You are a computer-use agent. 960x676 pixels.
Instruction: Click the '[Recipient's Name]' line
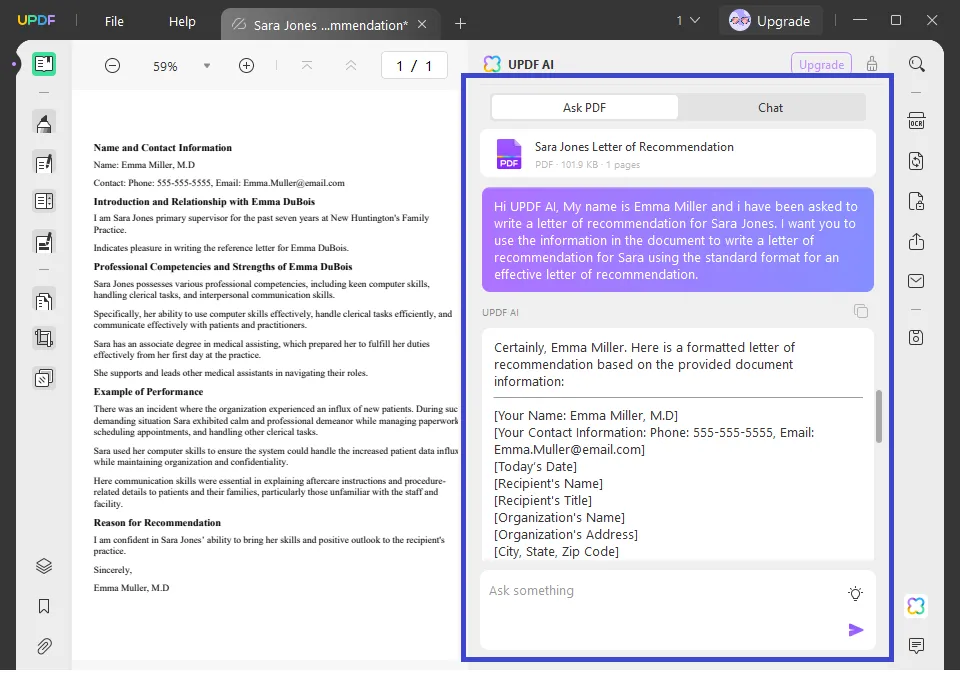click(549, 484)
